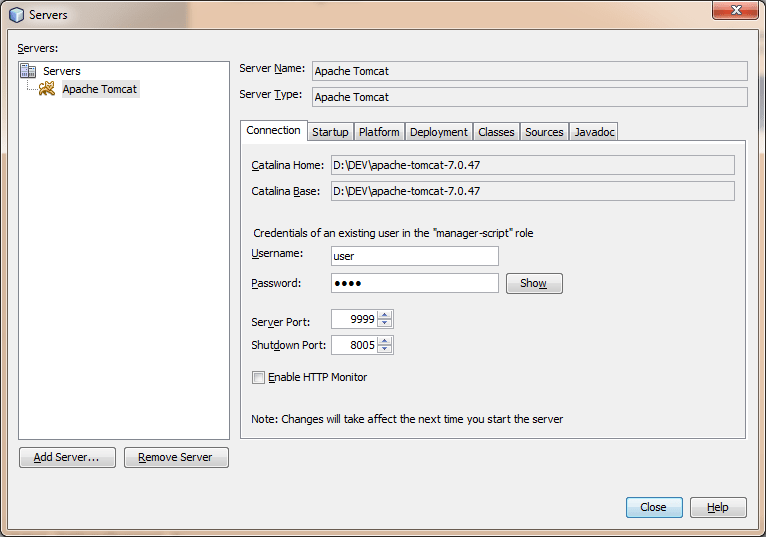766x537 pixels.
Task: Click the window close X button
Action: click(735, 10)
